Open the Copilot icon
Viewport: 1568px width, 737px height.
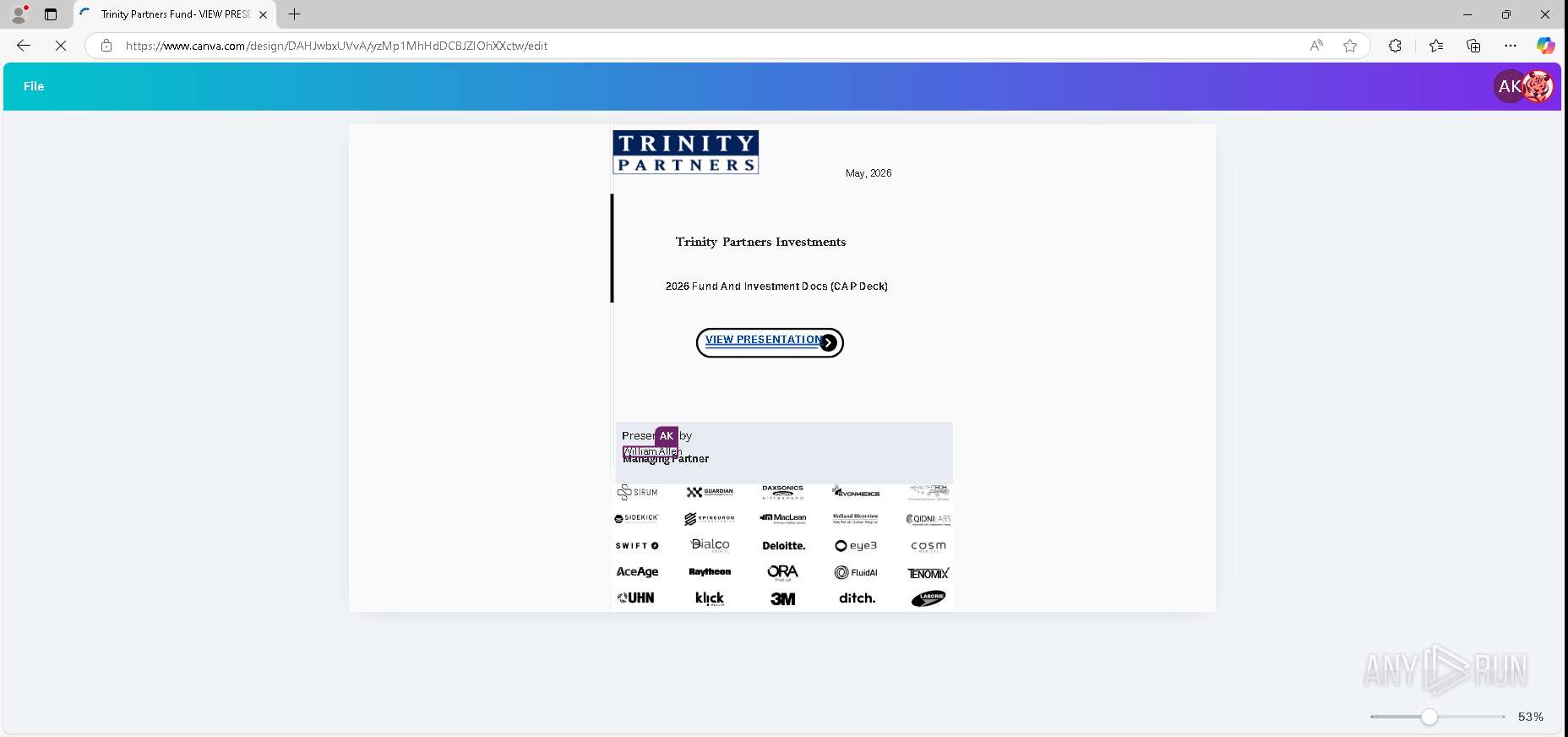1546,46
